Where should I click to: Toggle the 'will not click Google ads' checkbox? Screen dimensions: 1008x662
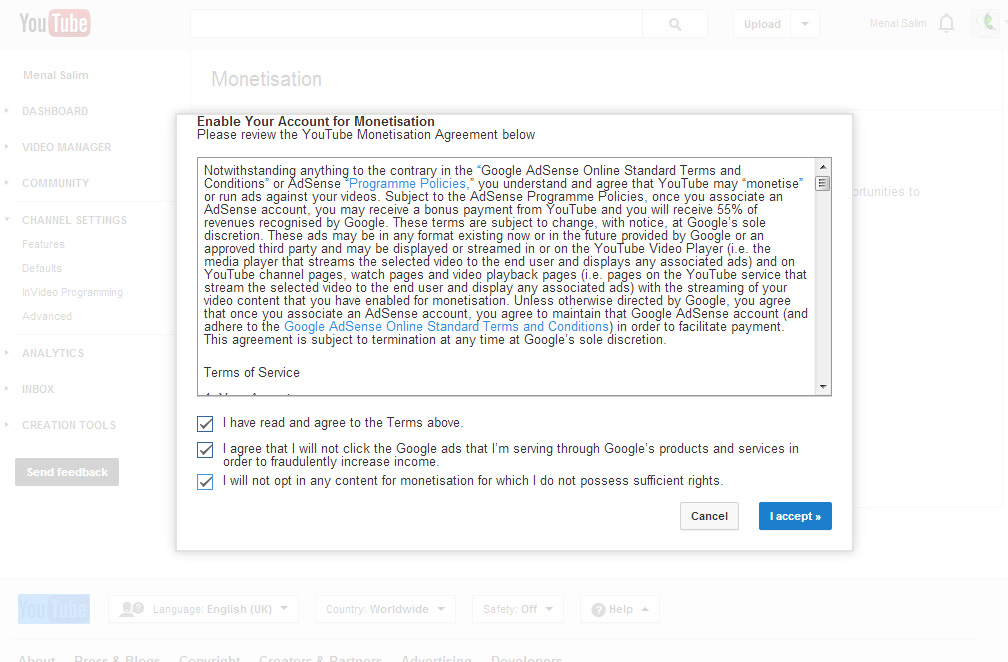tap(206, 450)
